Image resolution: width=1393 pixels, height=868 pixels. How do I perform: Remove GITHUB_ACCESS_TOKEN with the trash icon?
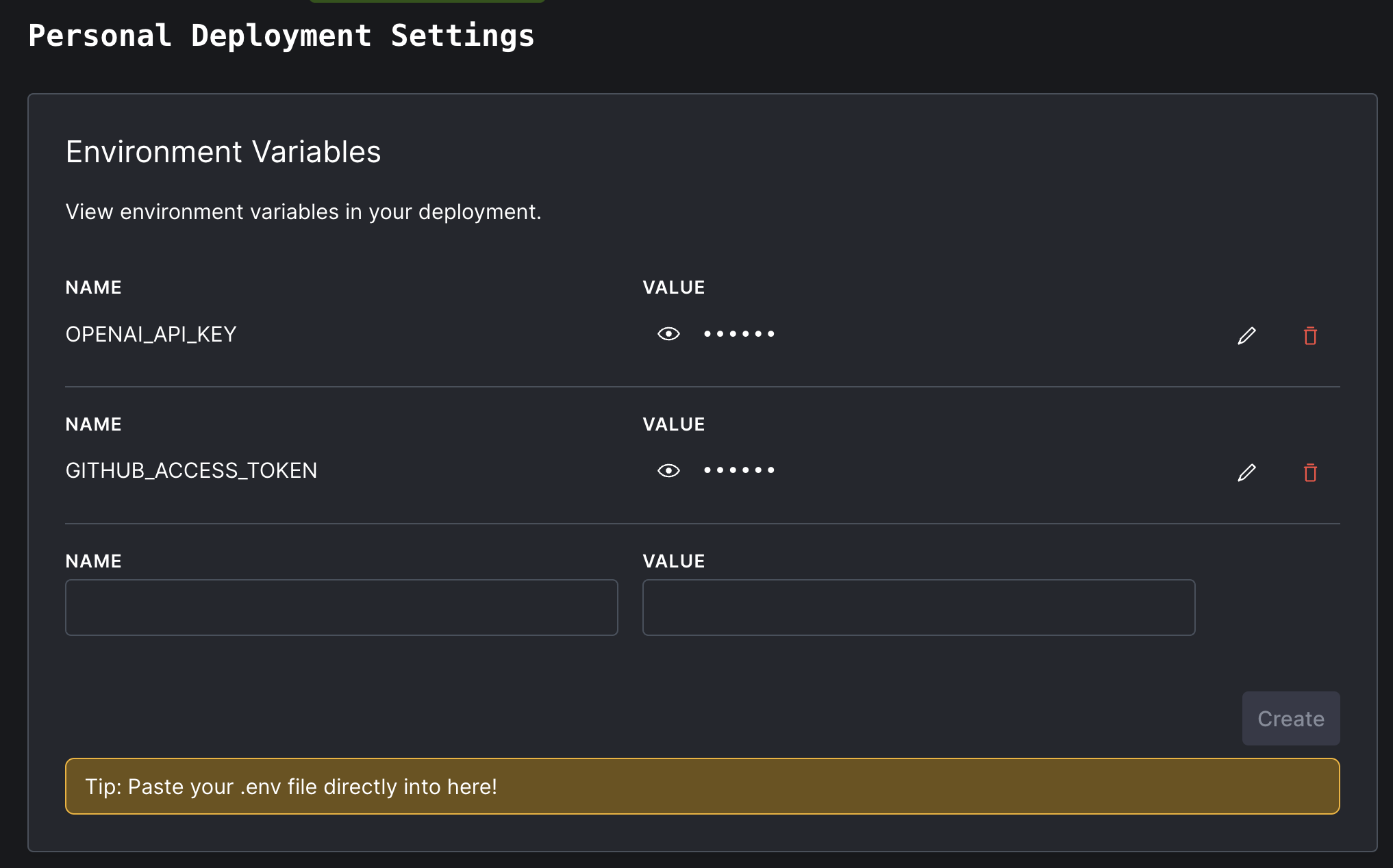click(1310, 472)
